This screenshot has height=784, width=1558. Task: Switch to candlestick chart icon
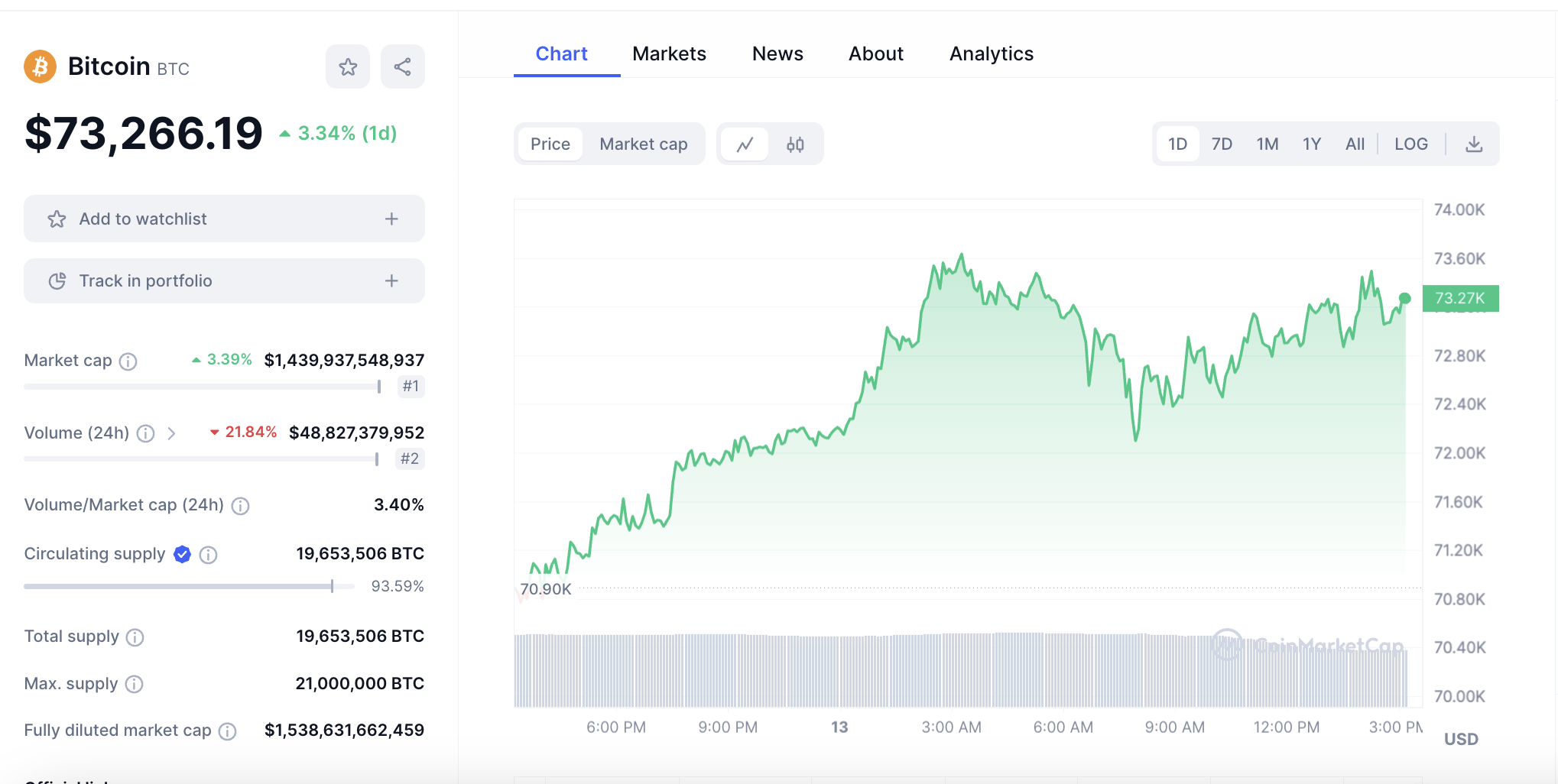coord(795,144)
